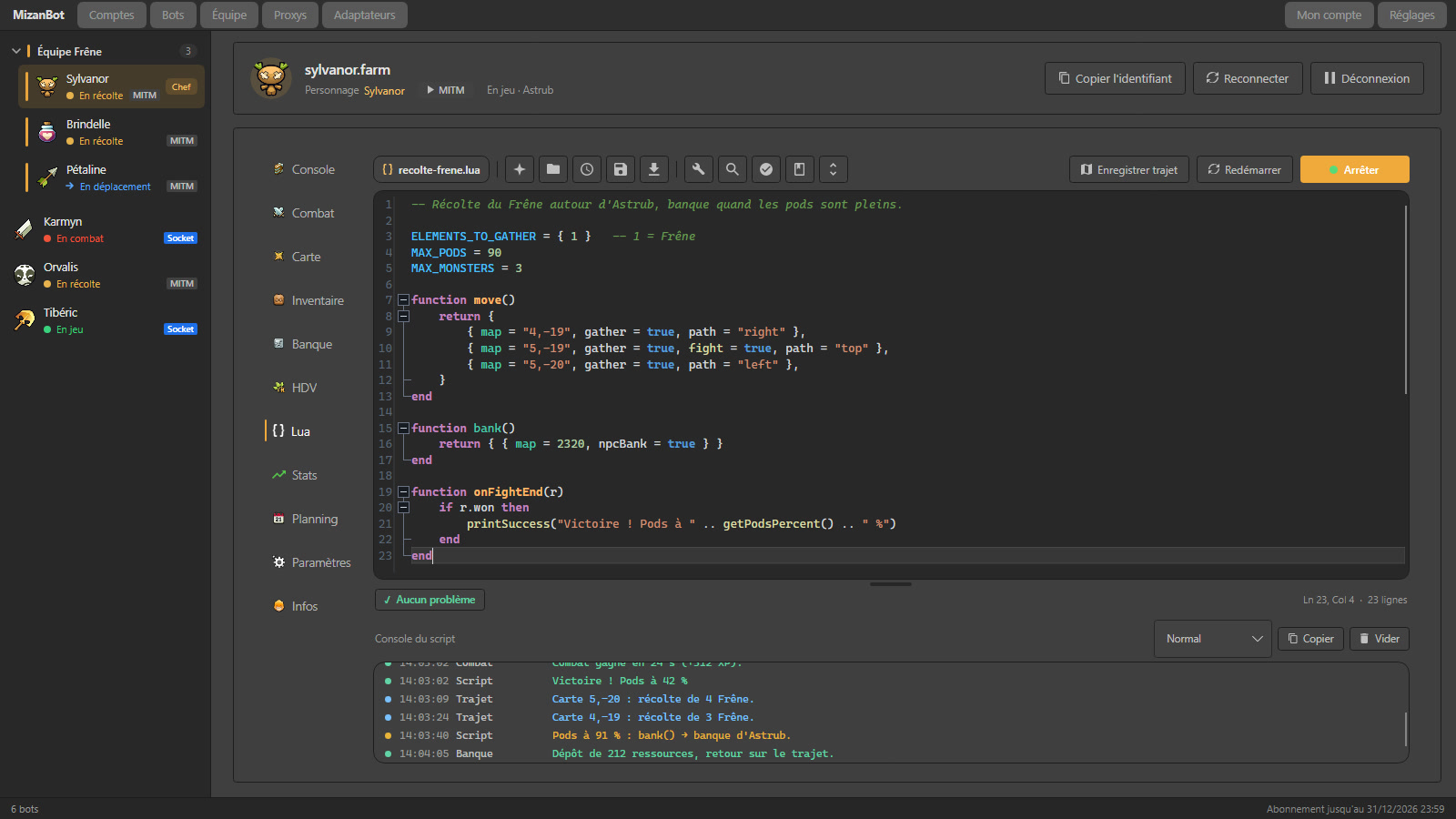
Task: Click MizanBot logo title
Action: (x=38, y=15)
